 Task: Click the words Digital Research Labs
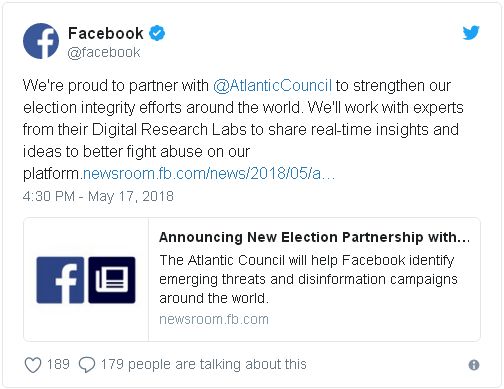(169, 129)
